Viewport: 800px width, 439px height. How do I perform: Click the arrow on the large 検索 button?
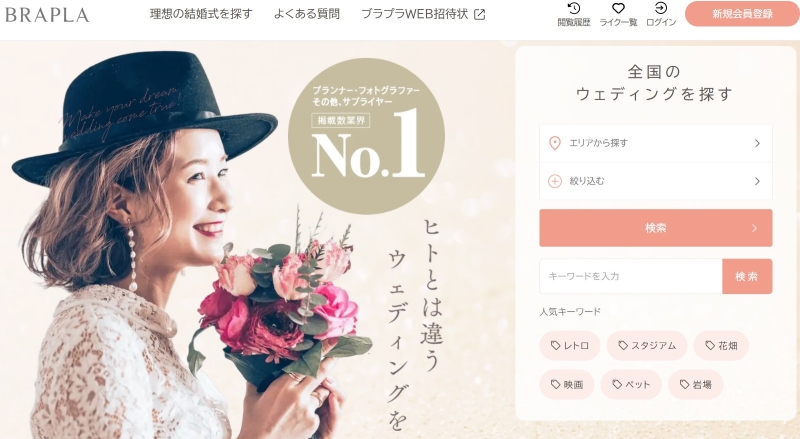coord(754,228)
